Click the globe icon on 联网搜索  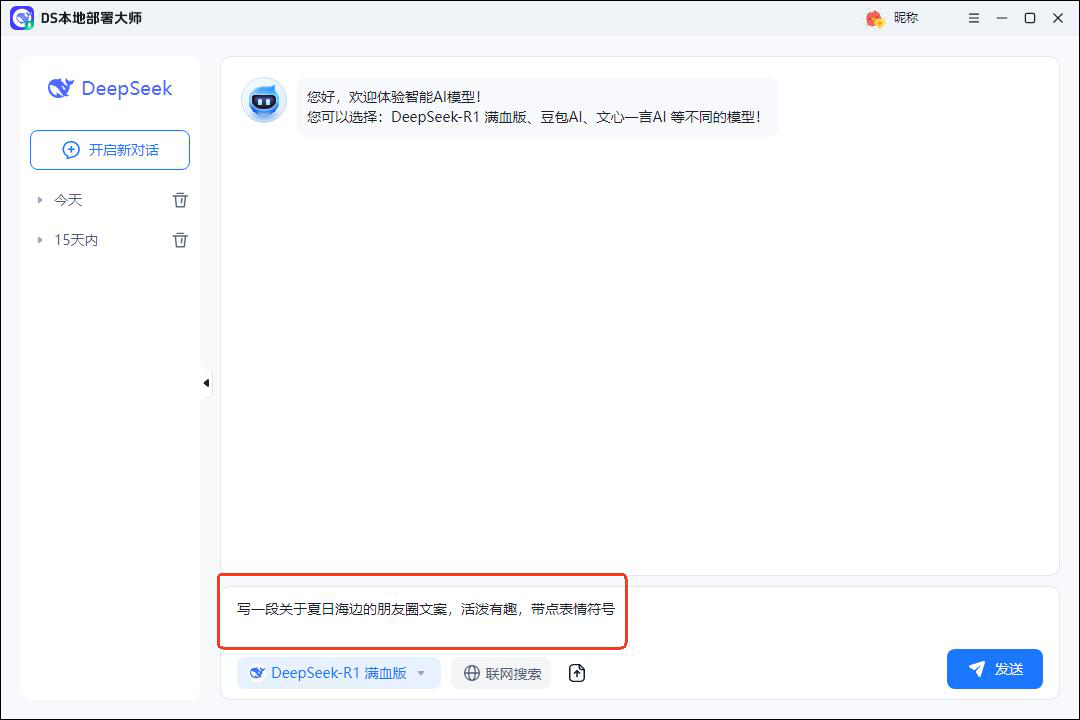(x=471, y=673)
